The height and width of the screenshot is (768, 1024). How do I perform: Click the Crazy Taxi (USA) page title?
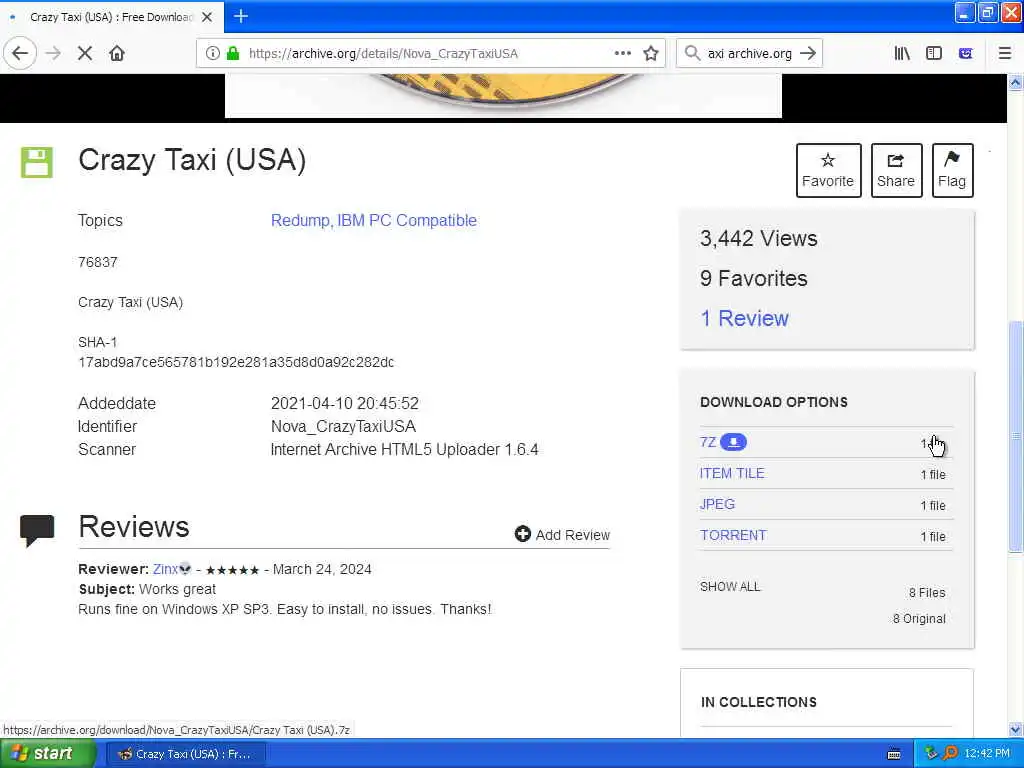pyautogui.click(x=192, y=161)
